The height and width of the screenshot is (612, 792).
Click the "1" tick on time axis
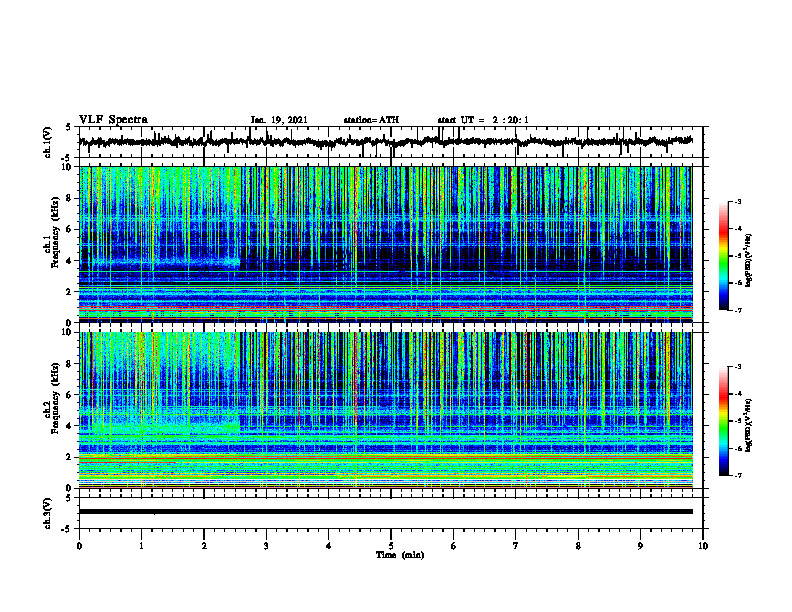[141, 546]
